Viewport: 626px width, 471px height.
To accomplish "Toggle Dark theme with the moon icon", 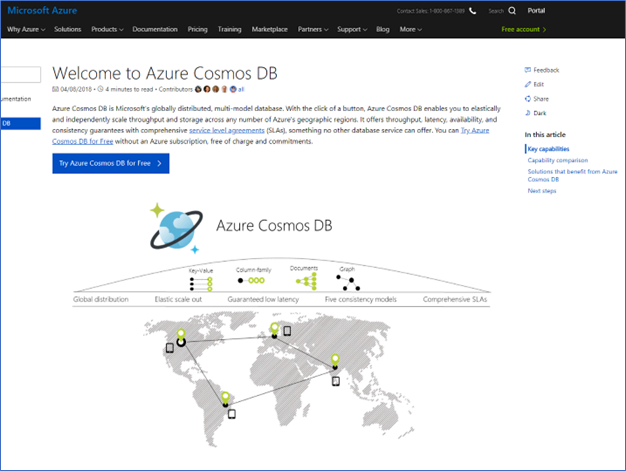I will point(528,113).
